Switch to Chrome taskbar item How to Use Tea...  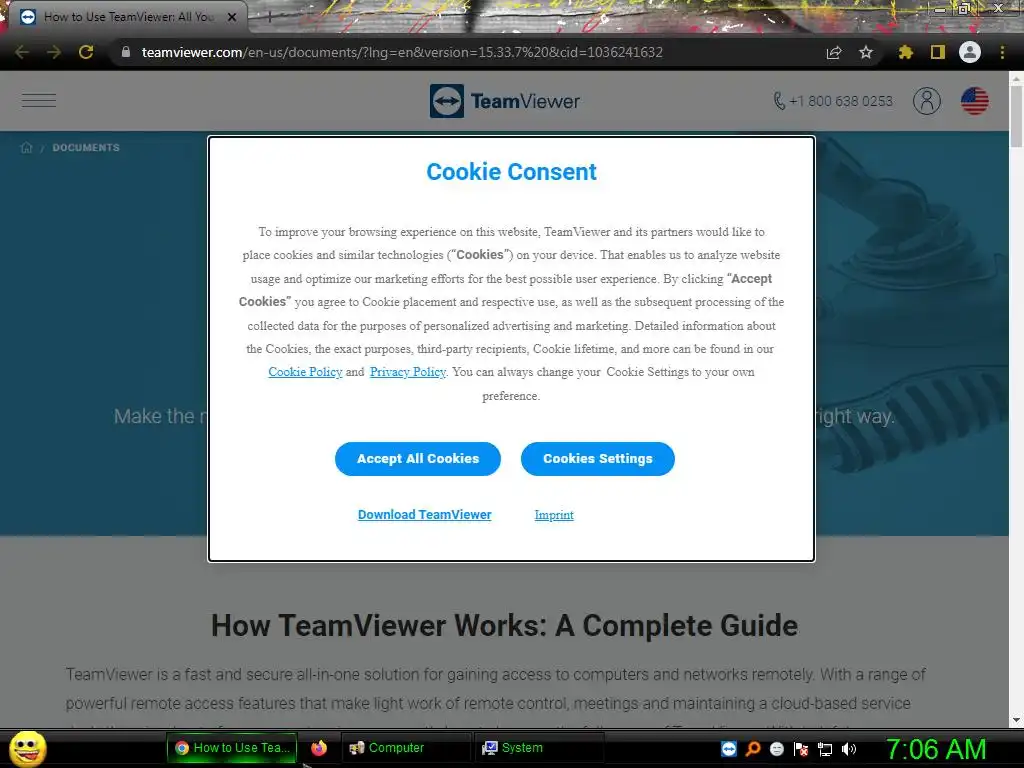[232, 748]
